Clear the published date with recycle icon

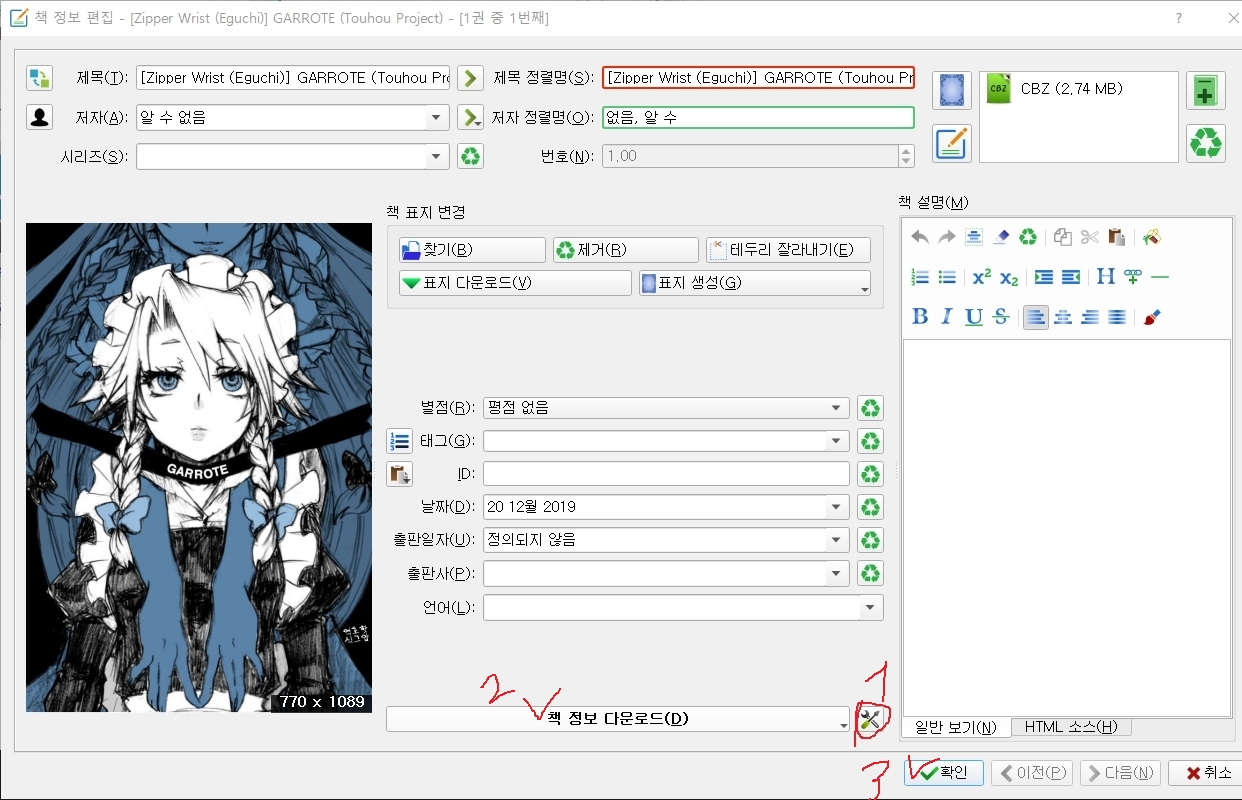pos(871,541)
